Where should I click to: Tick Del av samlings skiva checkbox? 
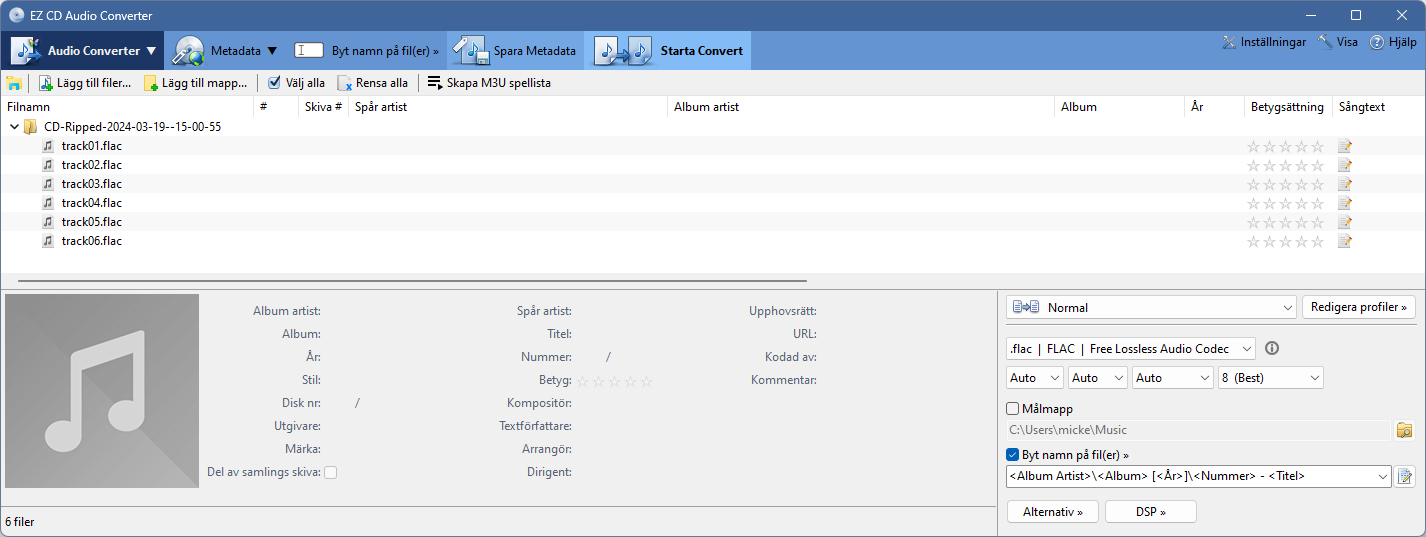331,472
